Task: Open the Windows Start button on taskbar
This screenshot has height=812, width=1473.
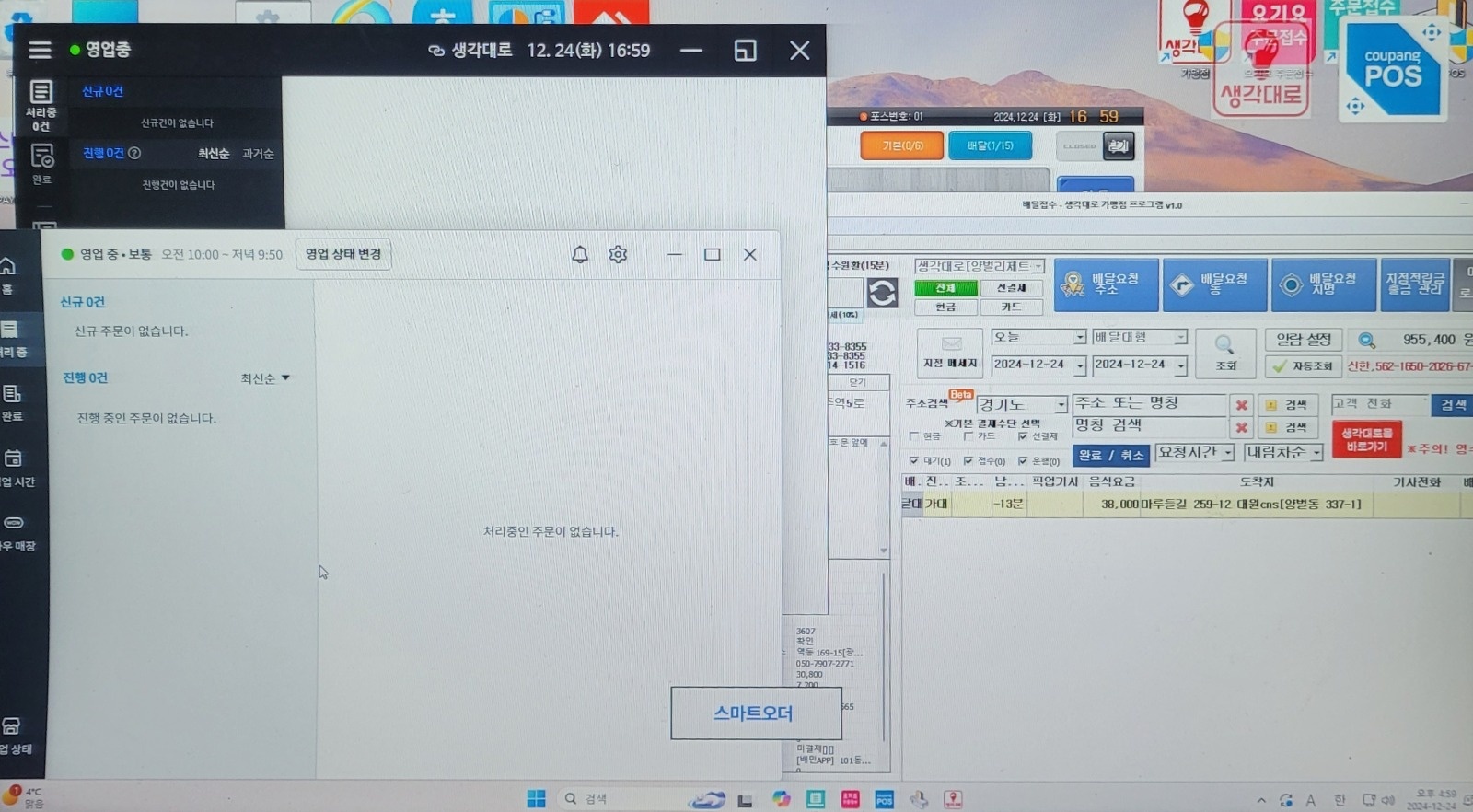Action: pos(536,798)
